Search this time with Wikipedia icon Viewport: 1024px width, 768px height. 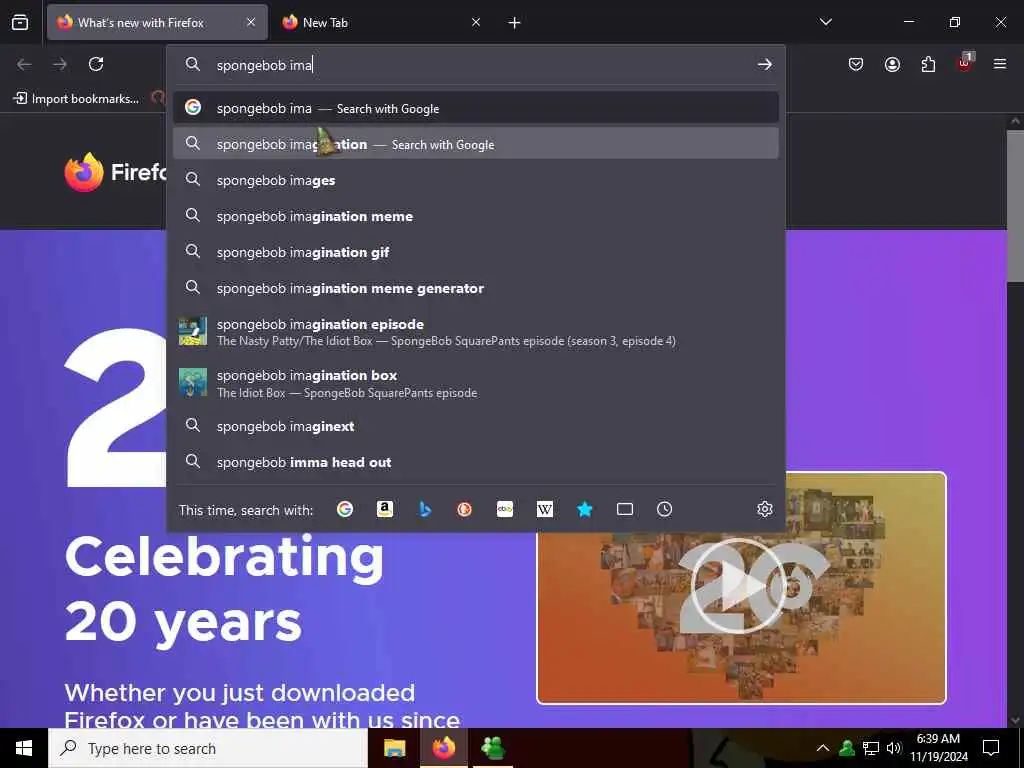[x=545, y=509]
